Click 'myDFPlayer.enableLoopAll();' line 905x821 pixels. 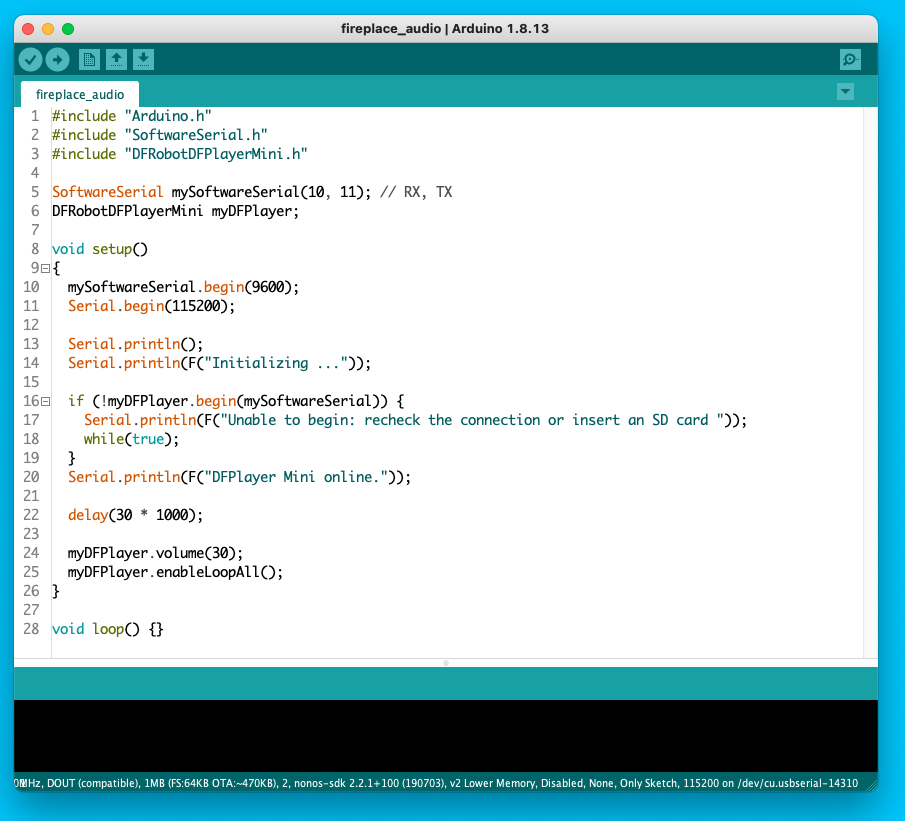click(x=175, y=572)
